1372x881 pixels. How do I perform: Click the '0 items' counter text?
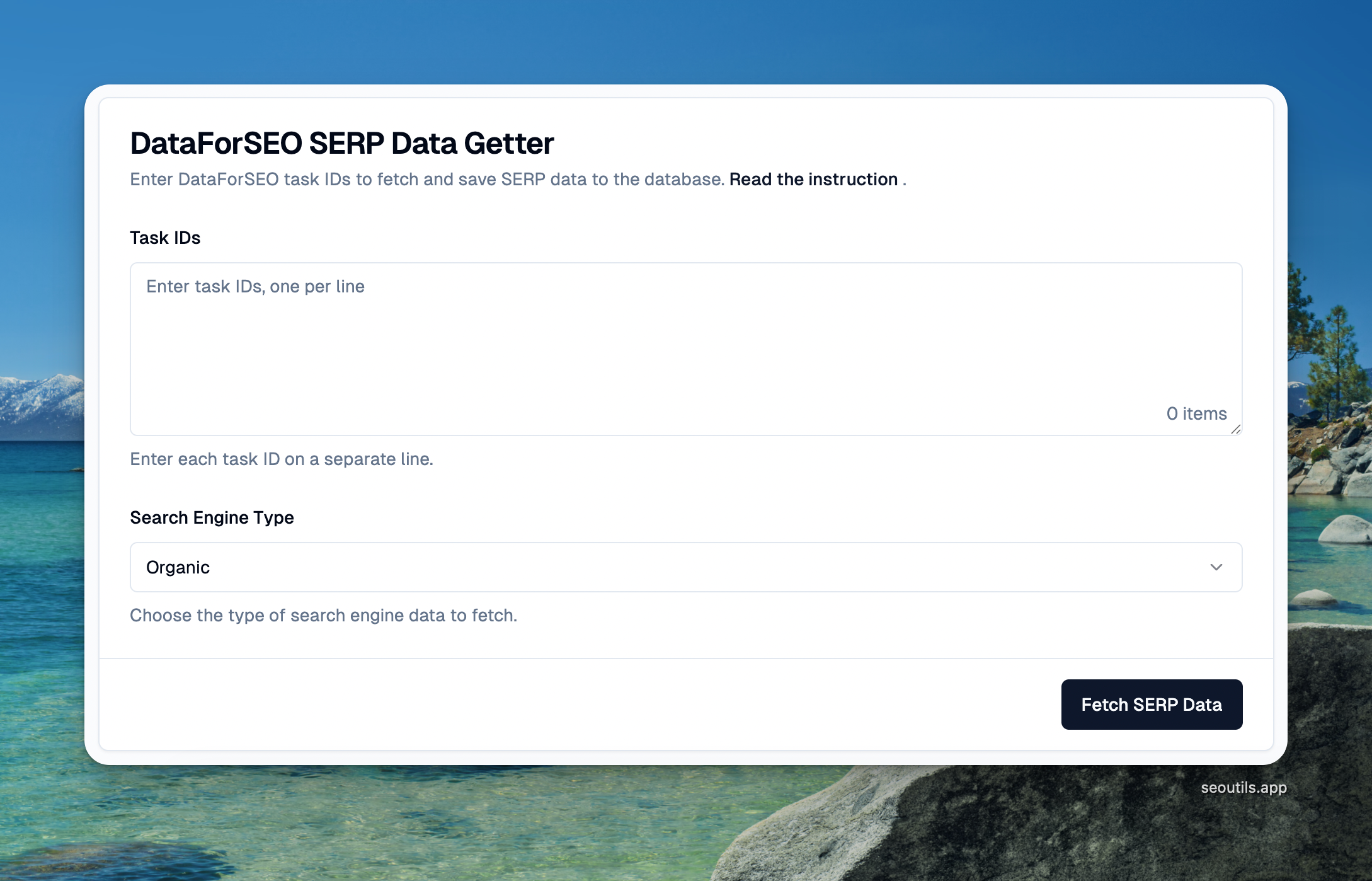(1196, 413)
